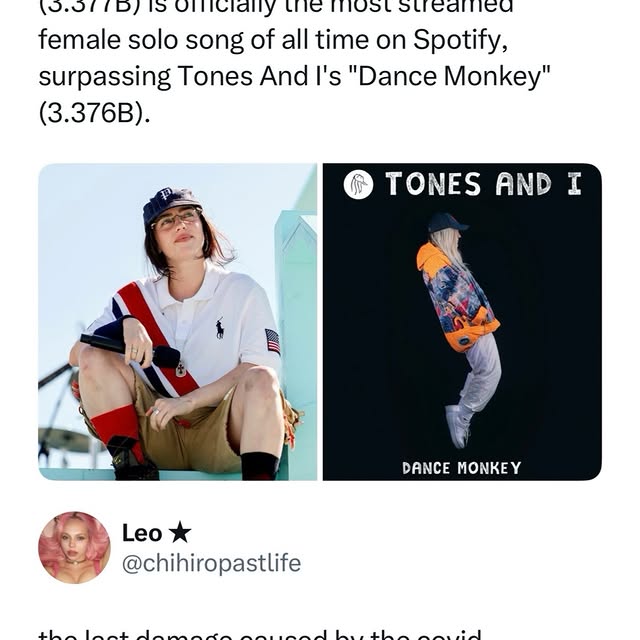Open the Dance Monkey album cover image

(461, 321)
